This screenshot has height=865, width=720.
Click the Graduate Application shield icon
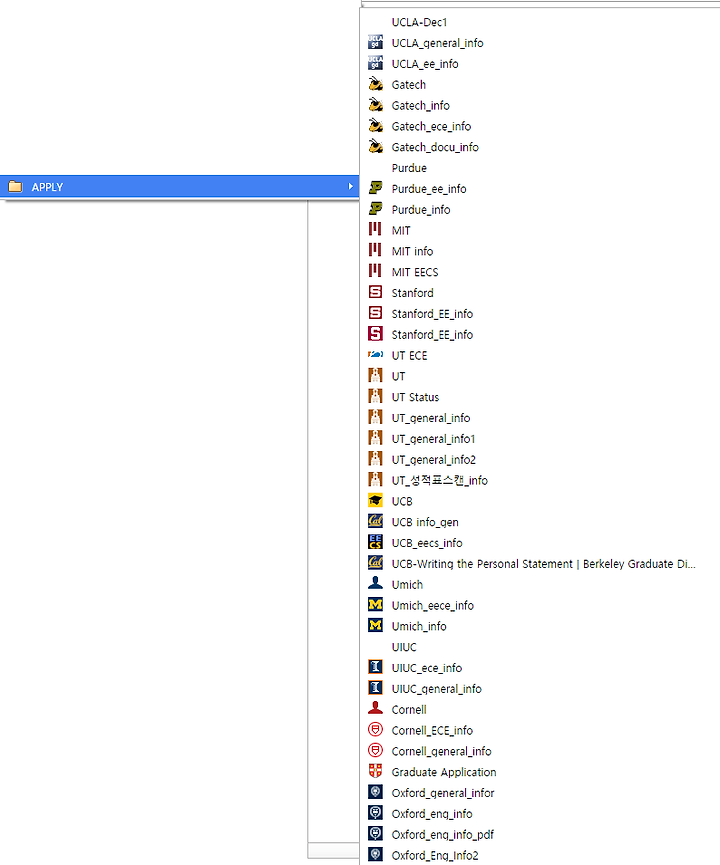click(375, 771)
